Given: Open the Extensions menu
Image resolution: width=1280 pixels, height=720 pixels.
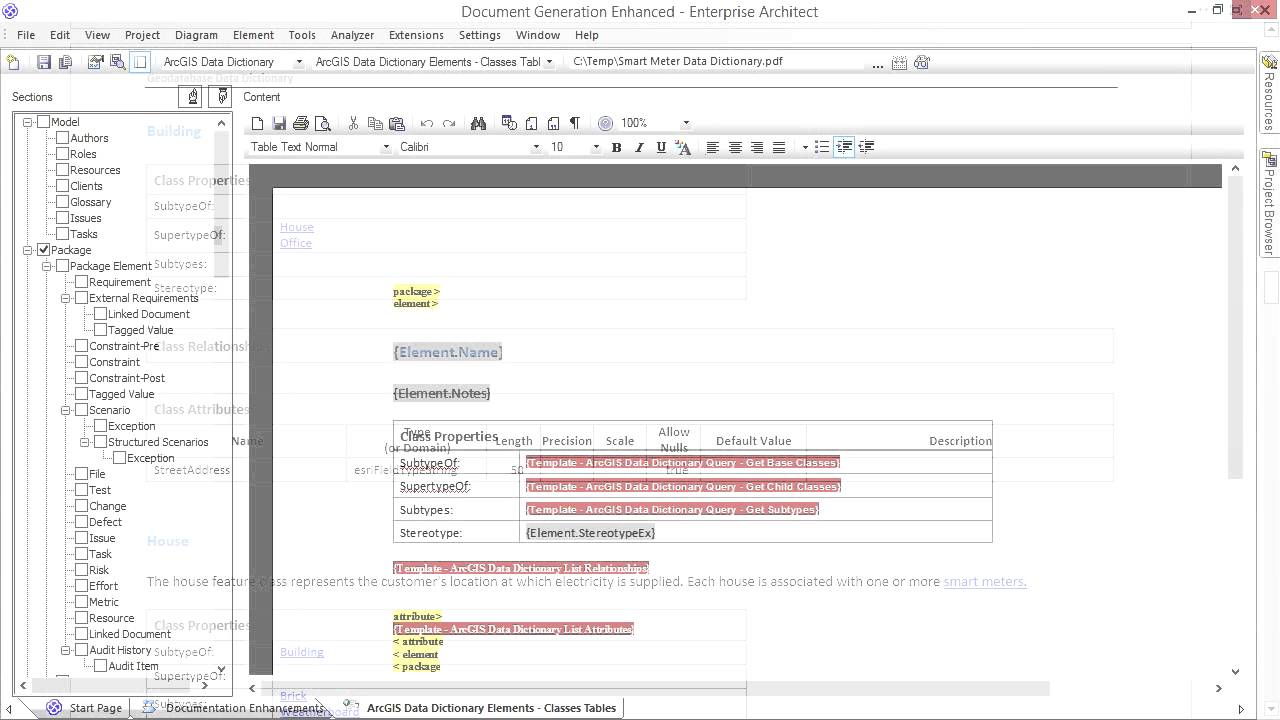Looking at the screenshot, I should tap(416, 35).
